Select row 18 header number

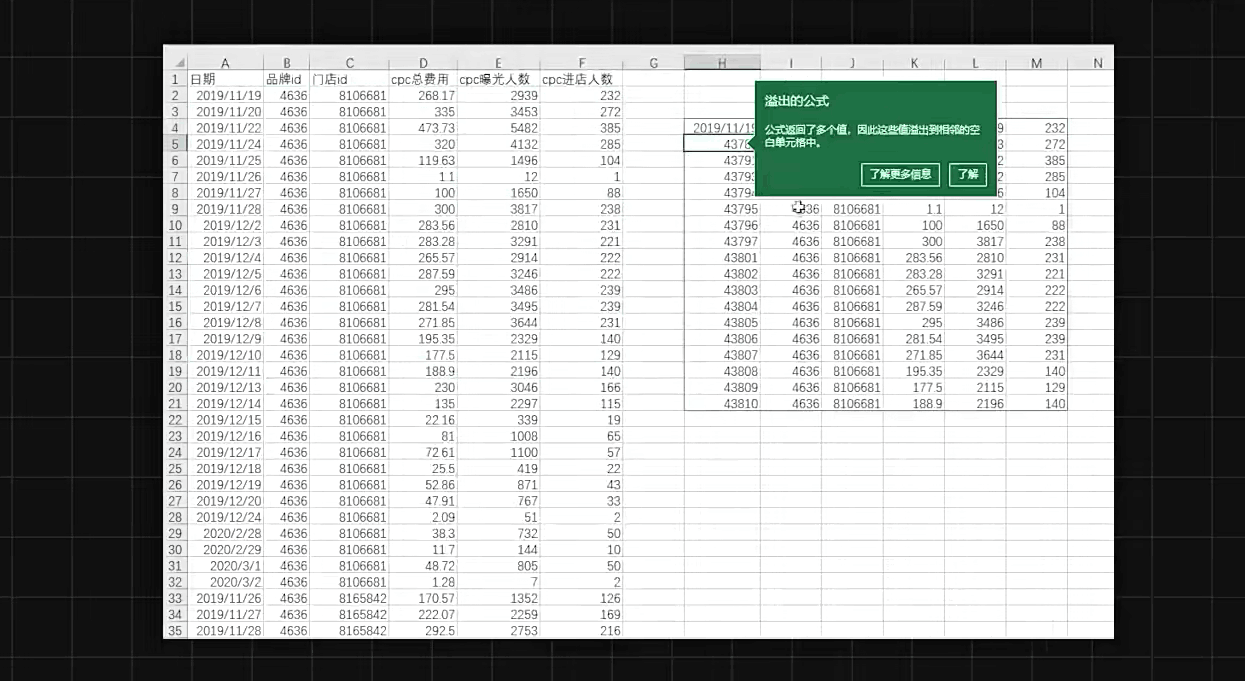[x=175, y=355]
